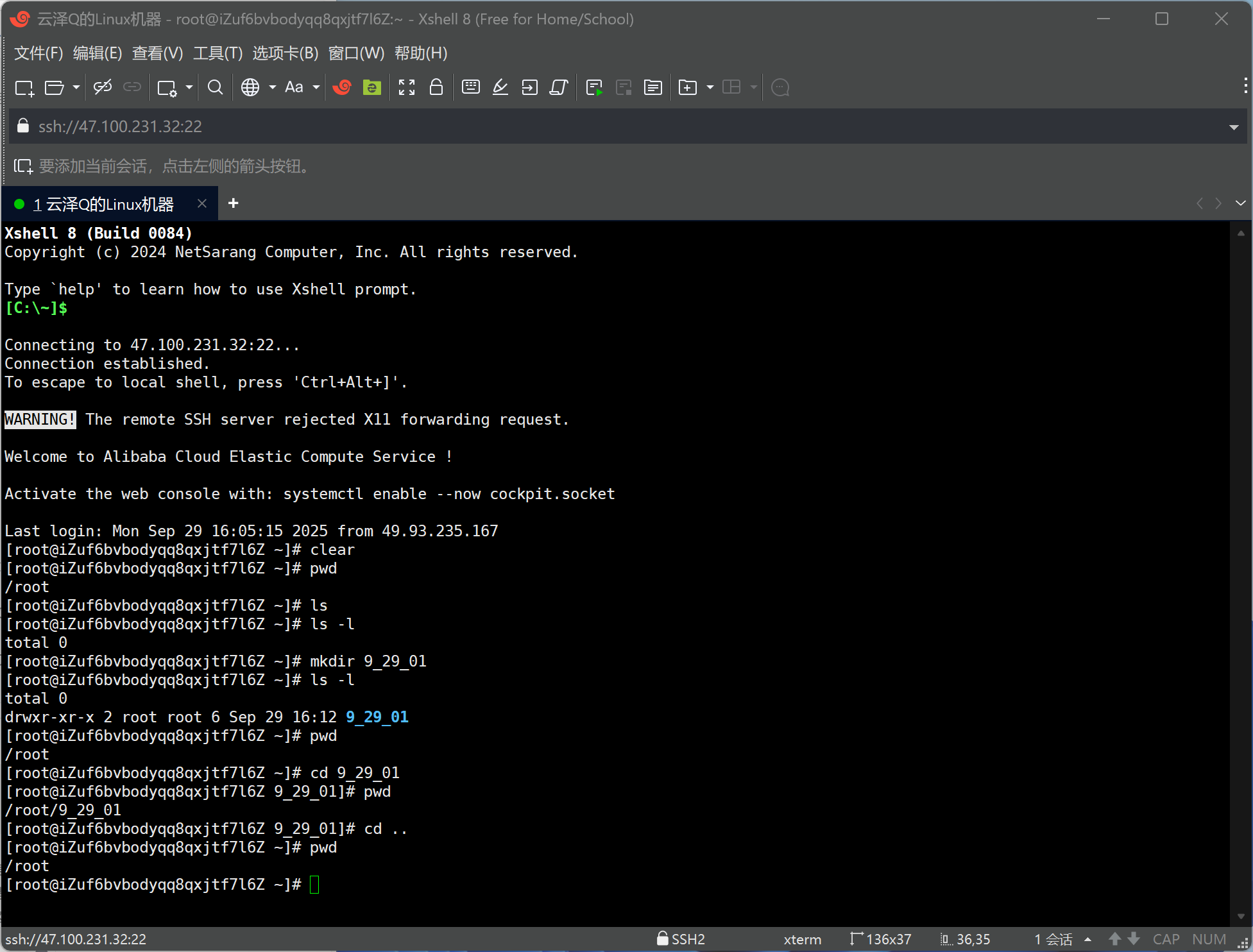
Task: Add a new tab with plus button
Action: pos(234,203)
